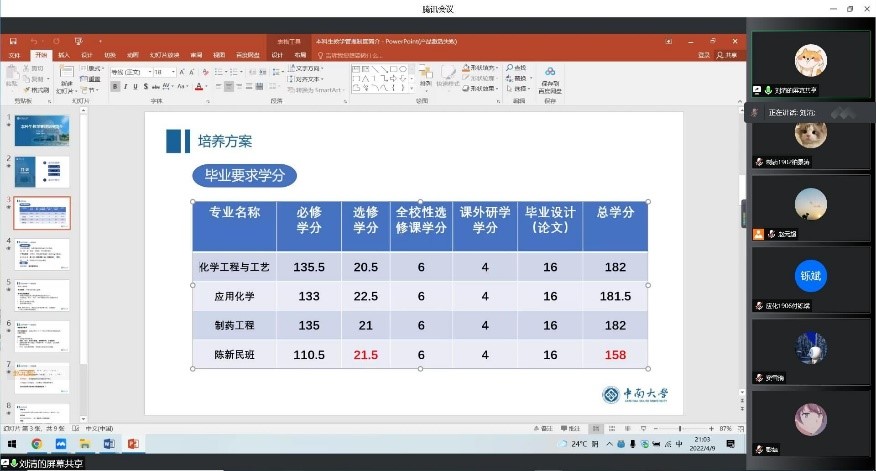Click the Format Painter (格式刷) icon
This screenshot has height=471, width=876.
coord(38,90)
